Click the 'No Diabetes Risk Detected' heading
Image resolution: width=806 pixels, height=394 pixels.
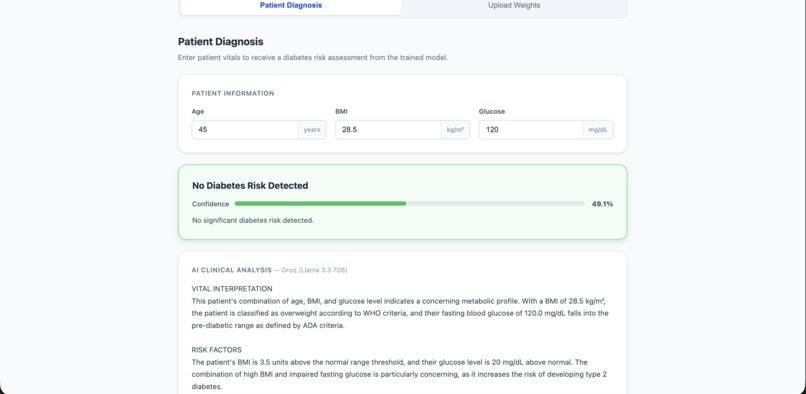pos(250,186)
